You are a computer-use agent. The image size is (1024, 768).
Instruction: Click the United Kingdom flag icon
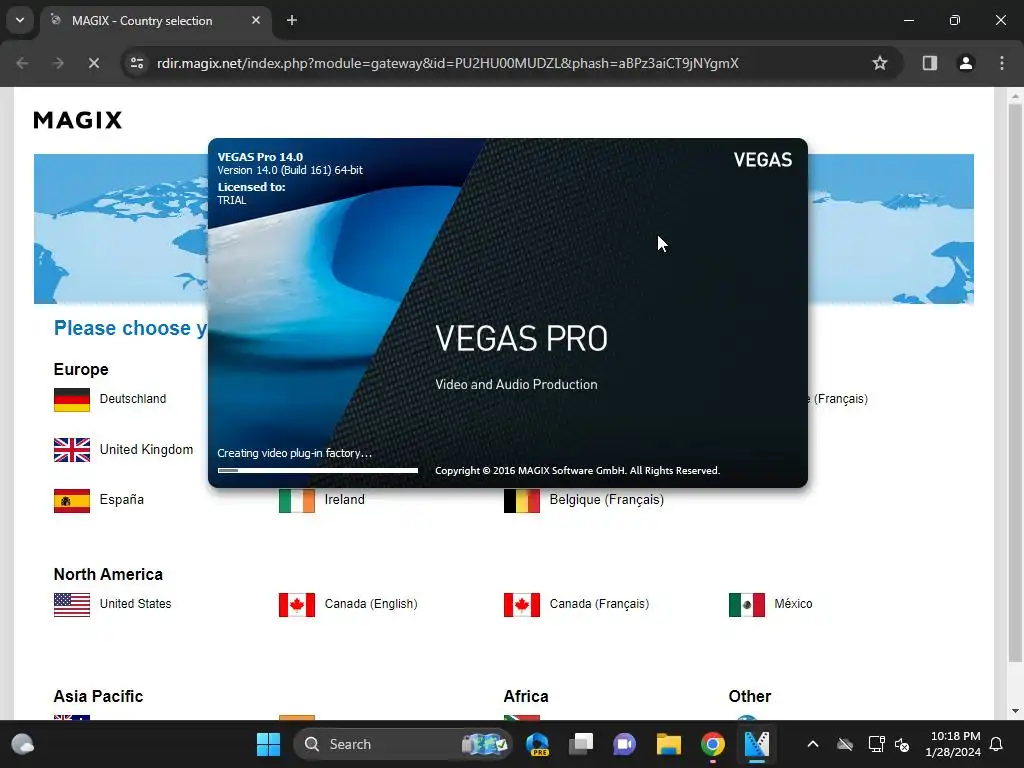[x=72, y=450]
